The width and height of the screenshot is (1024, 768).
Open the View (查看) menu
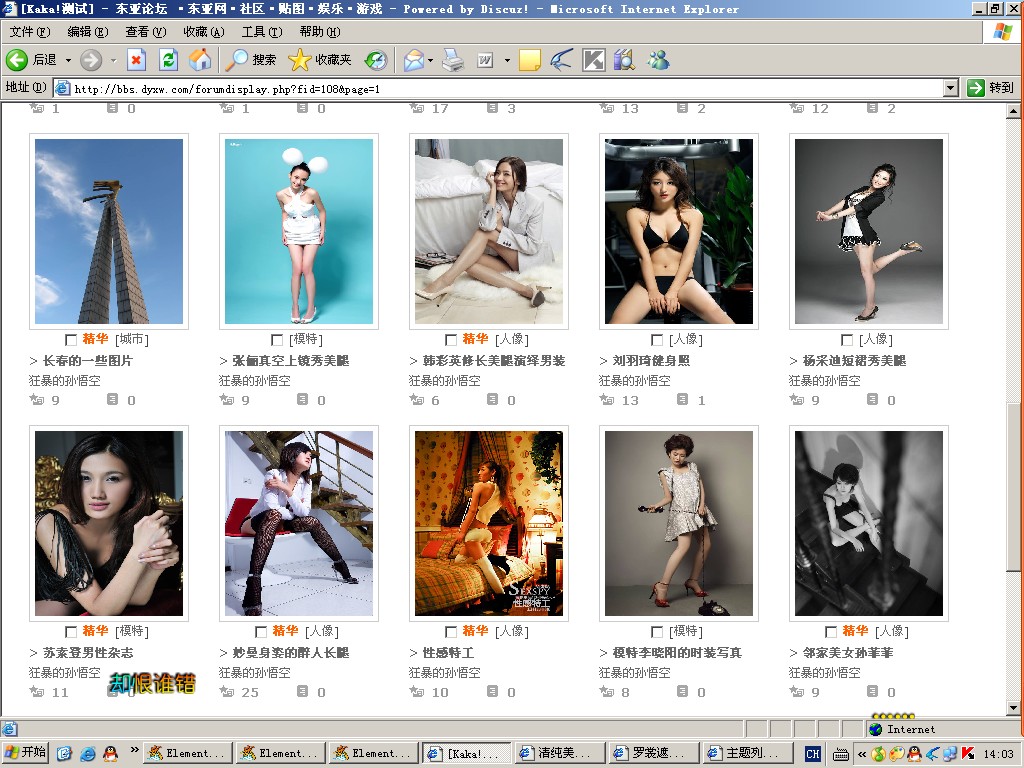(146, 31)
